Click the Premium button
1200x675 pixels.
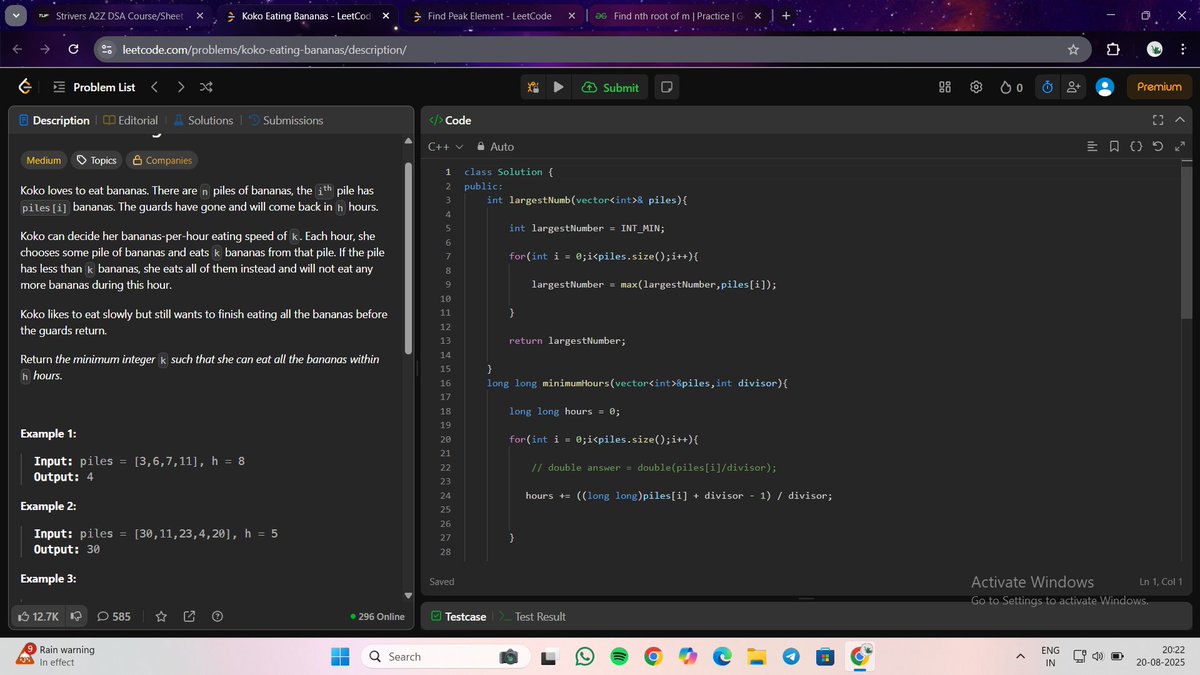[1159, 87]
